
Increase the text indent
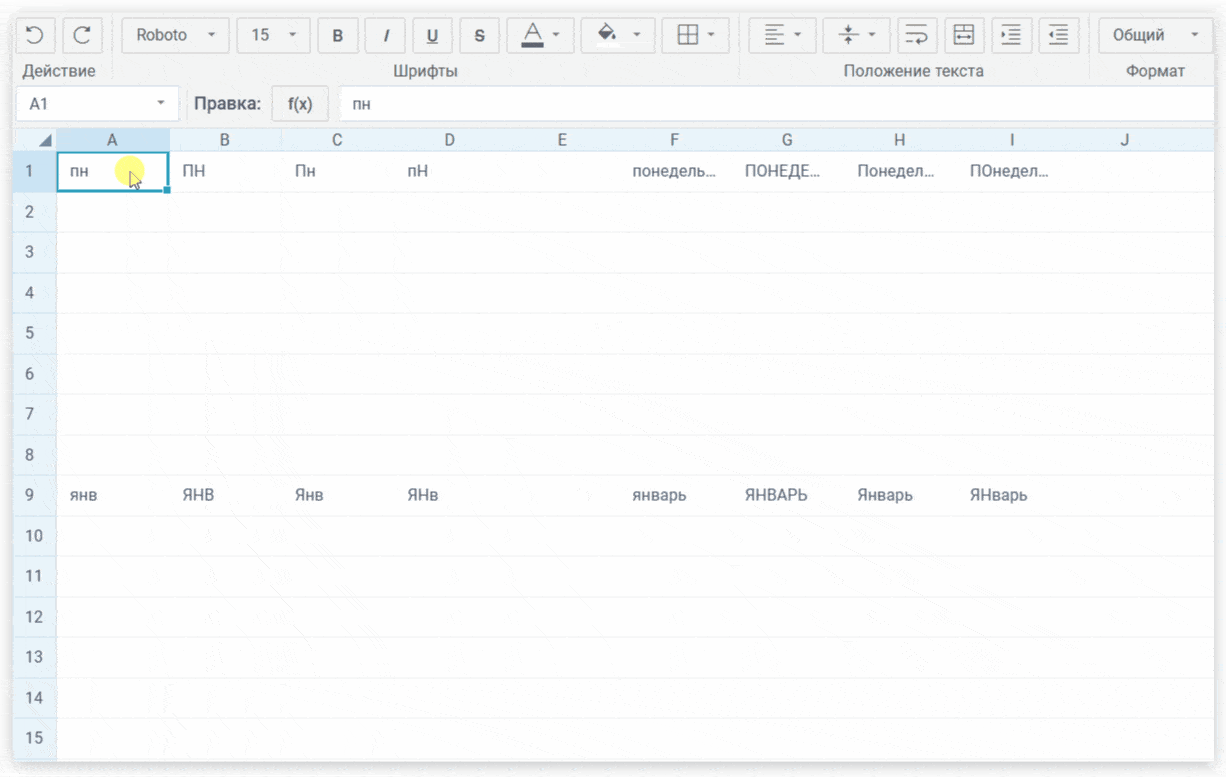[x=1011, y=36]
